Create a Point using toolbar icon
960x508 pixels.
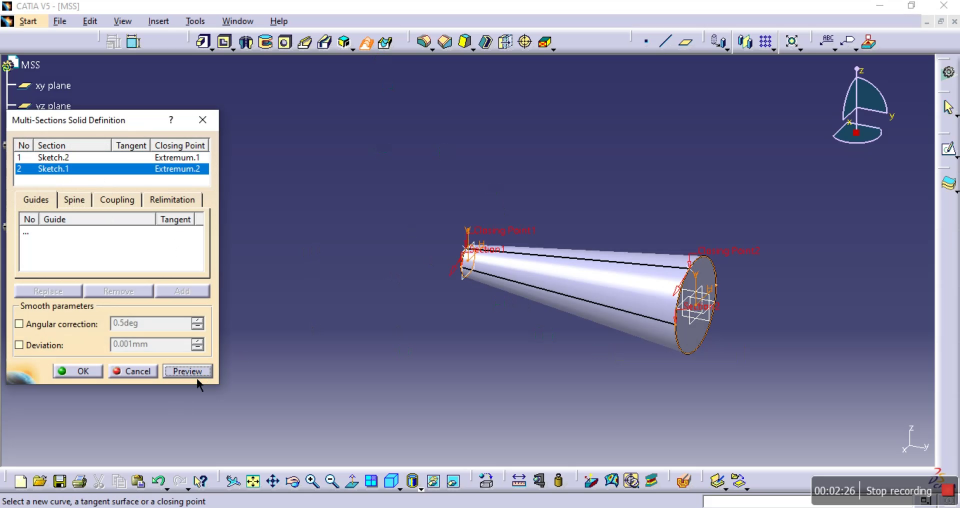coord(646,42)
